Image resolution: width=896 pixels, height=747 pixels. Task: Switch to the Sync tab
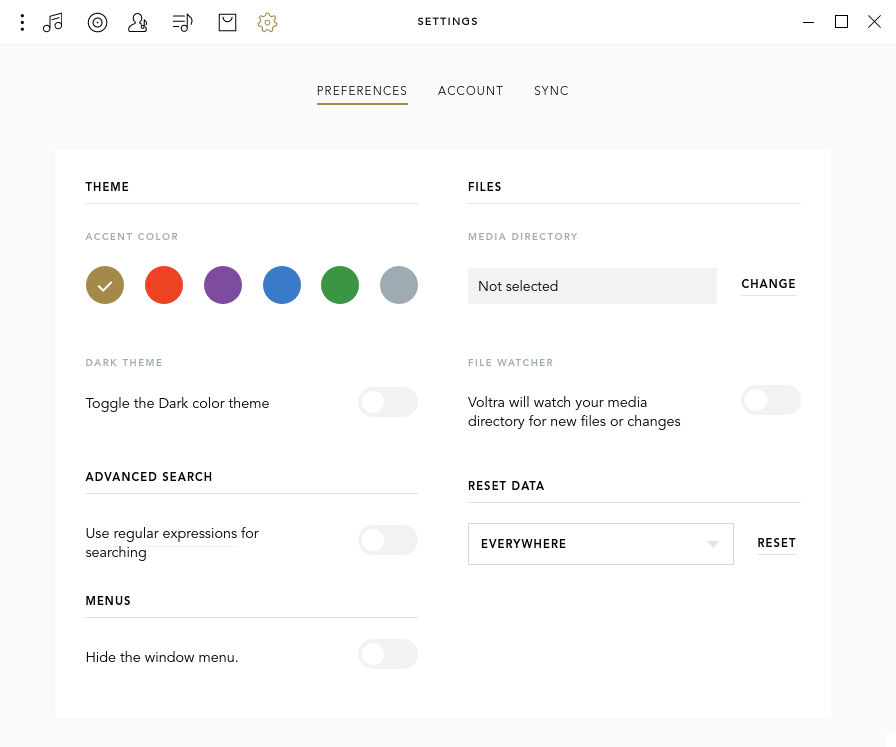tap(551, 91)
